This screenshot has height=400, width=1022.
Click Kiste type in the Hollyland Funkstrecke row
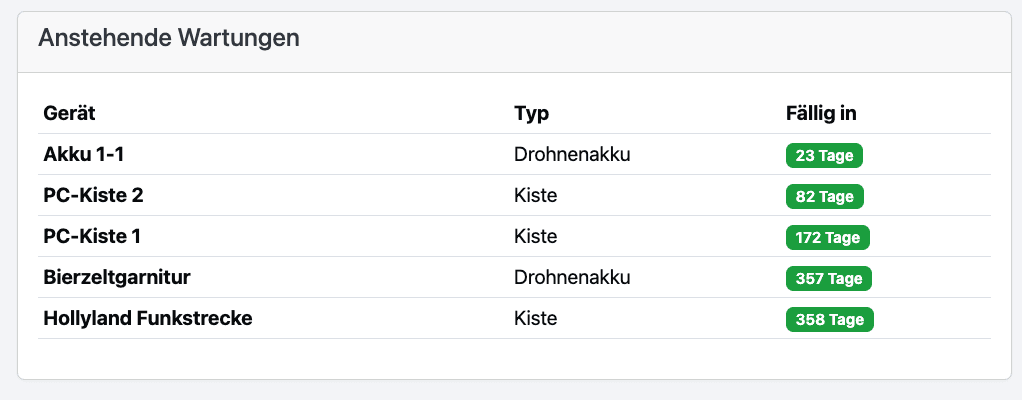tap(535, 319)
